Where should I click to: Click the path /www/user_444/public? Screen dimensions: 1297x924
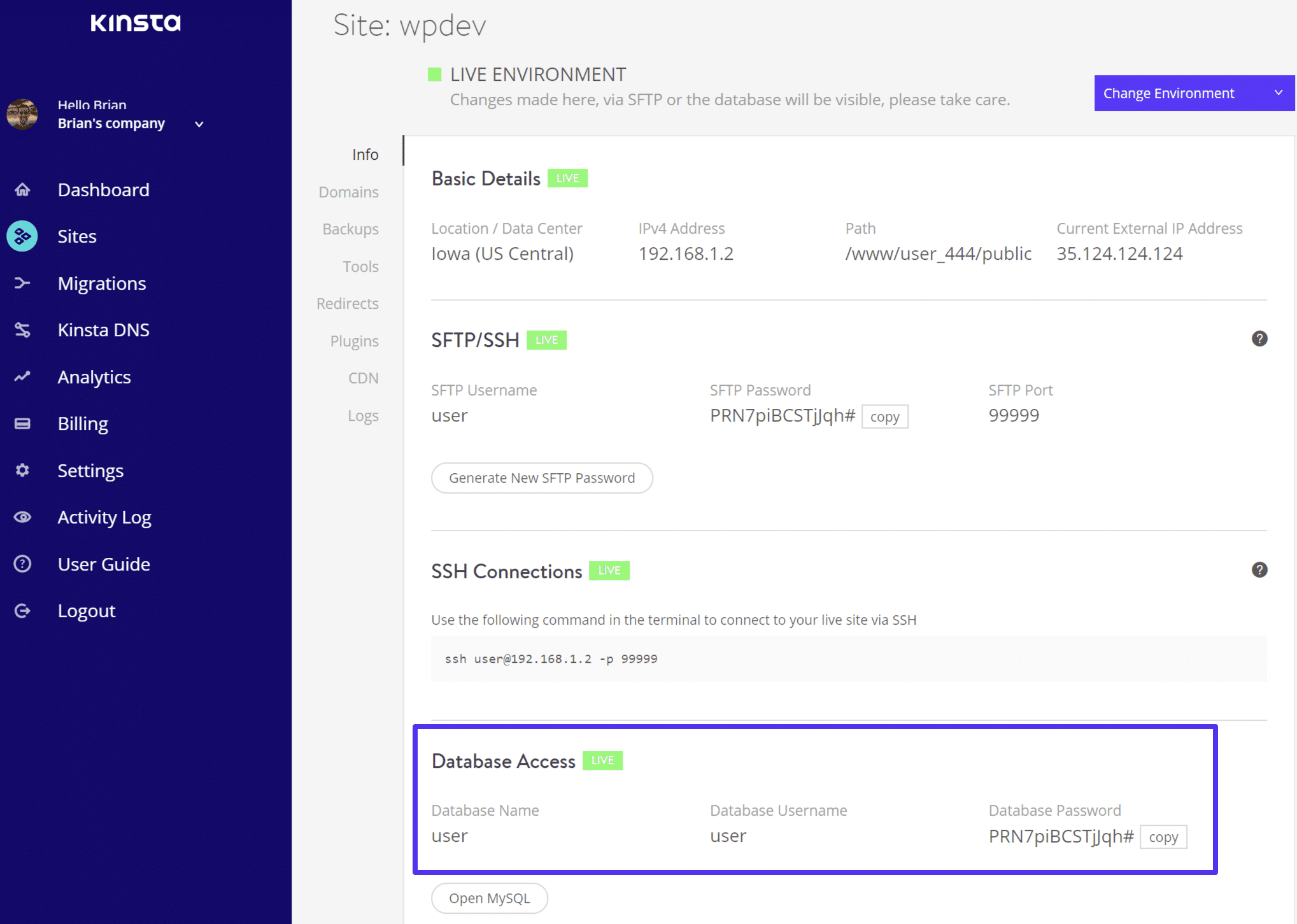click(939, 253)
